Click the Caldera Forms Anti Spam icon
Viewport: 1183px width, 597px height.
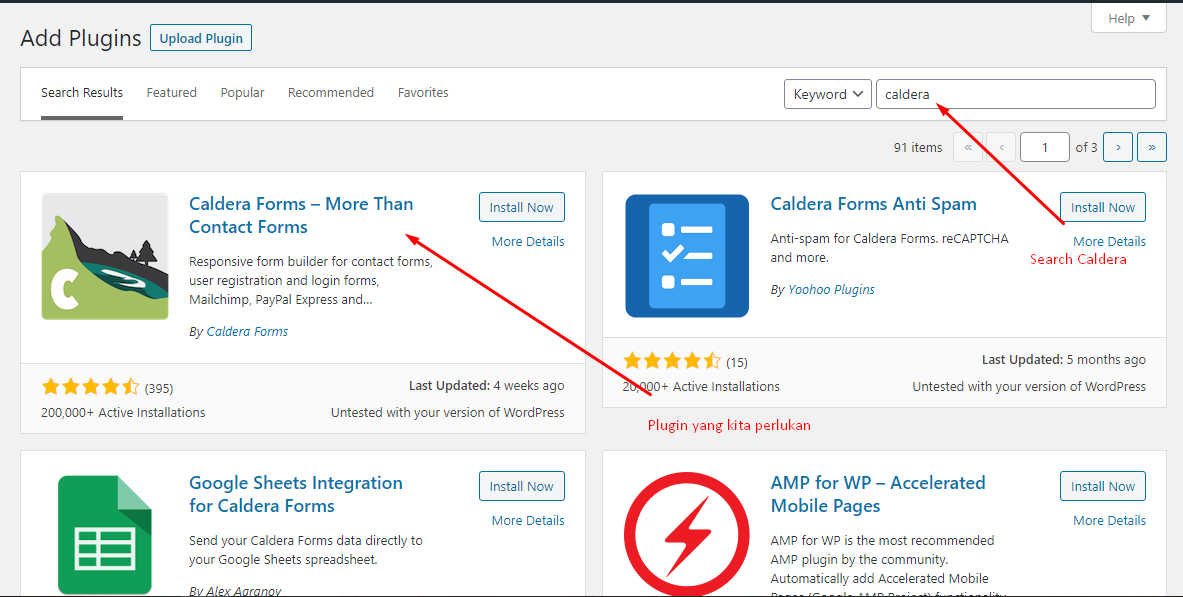point(687,256)
